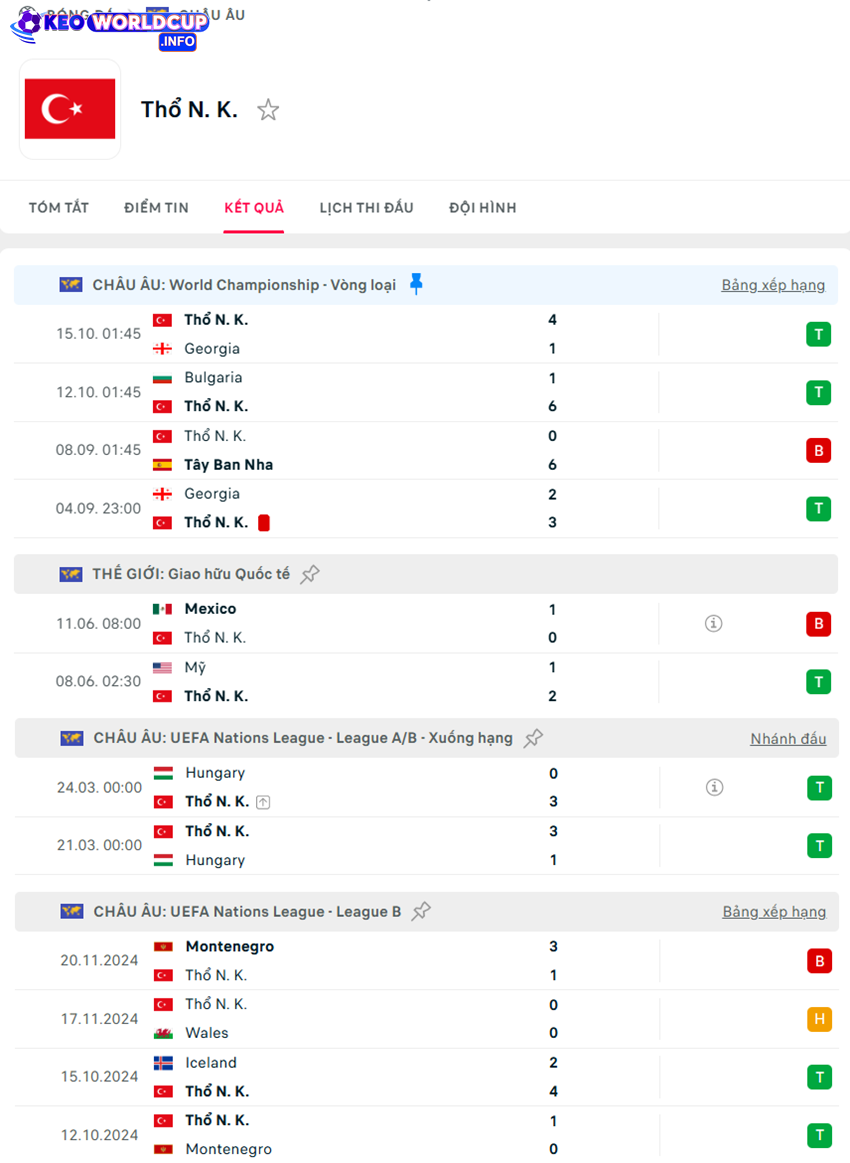Click the Bulgaria team name
This screenshot has width=850, height=1163.
pyautogui.click(x=214, y=378)
